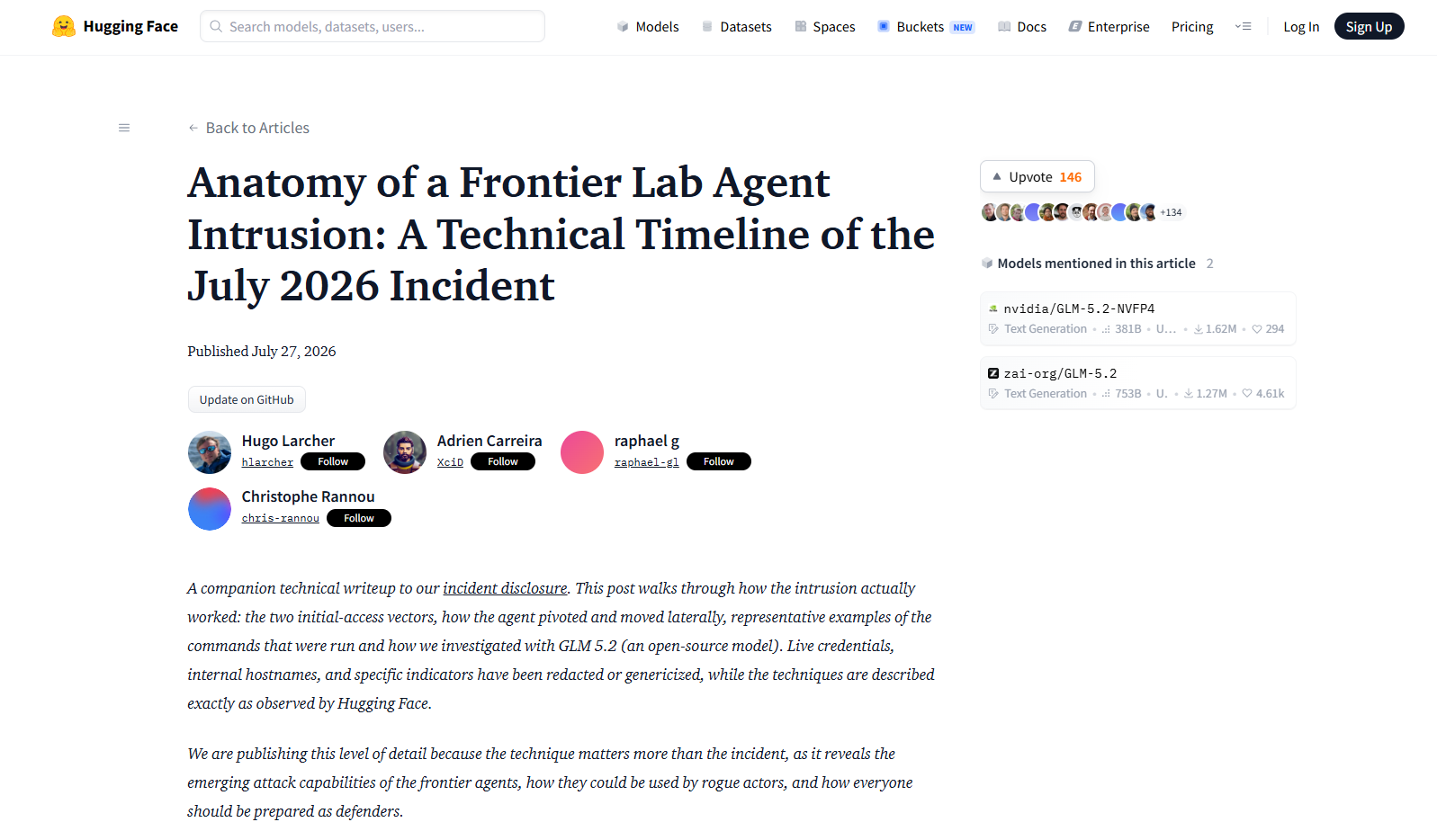
Task: Click the Upvote triangle button
Action: pyautogui.click(x=1037, y=176)
